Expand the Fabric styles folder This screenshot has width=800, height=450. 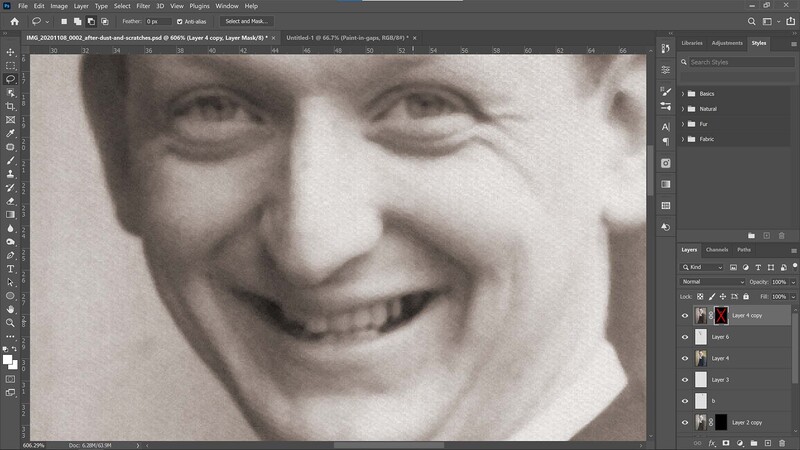(x=683, y=139)
